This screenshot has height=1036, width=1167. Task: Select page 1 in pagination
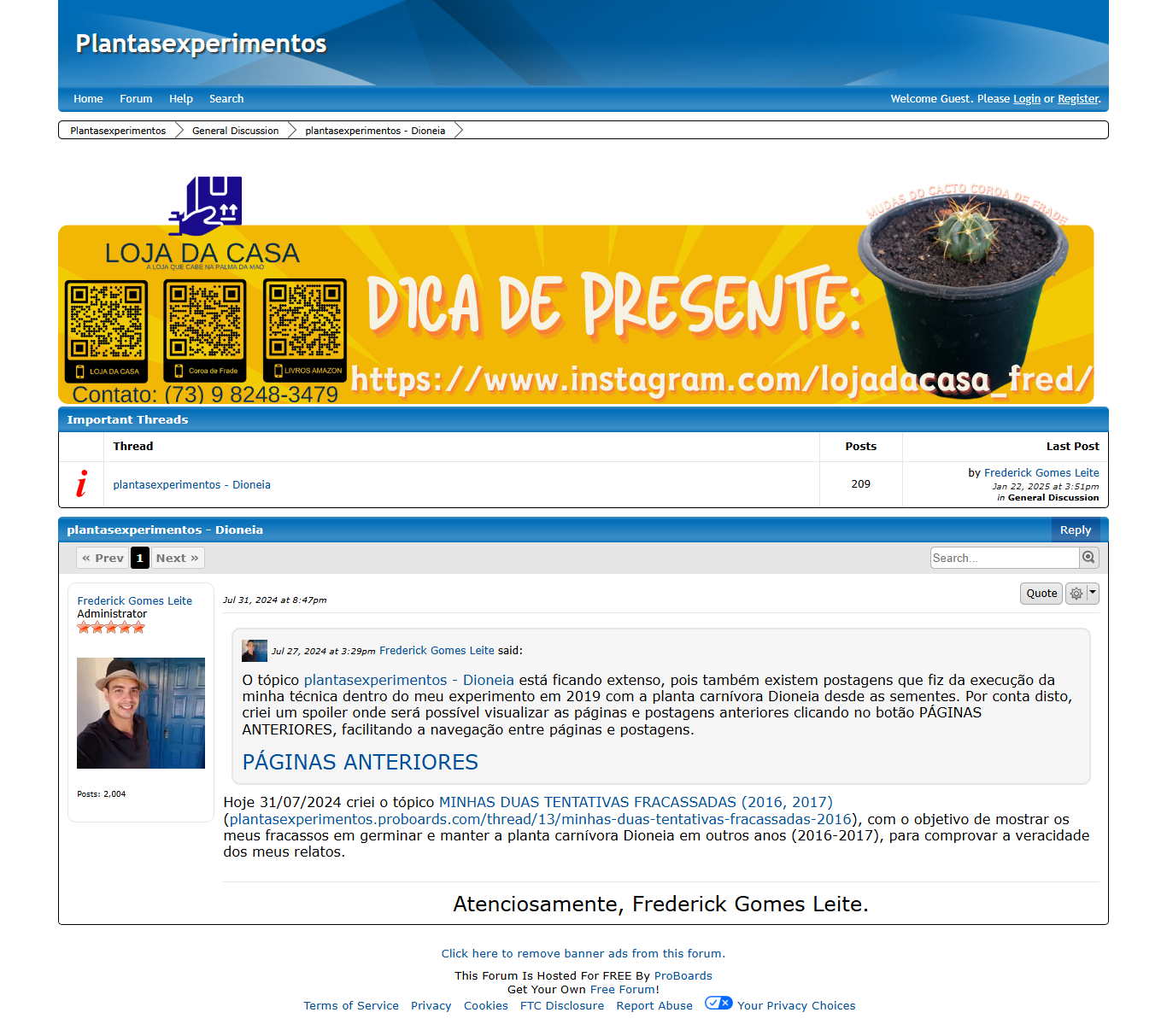(x=140, y=558)
